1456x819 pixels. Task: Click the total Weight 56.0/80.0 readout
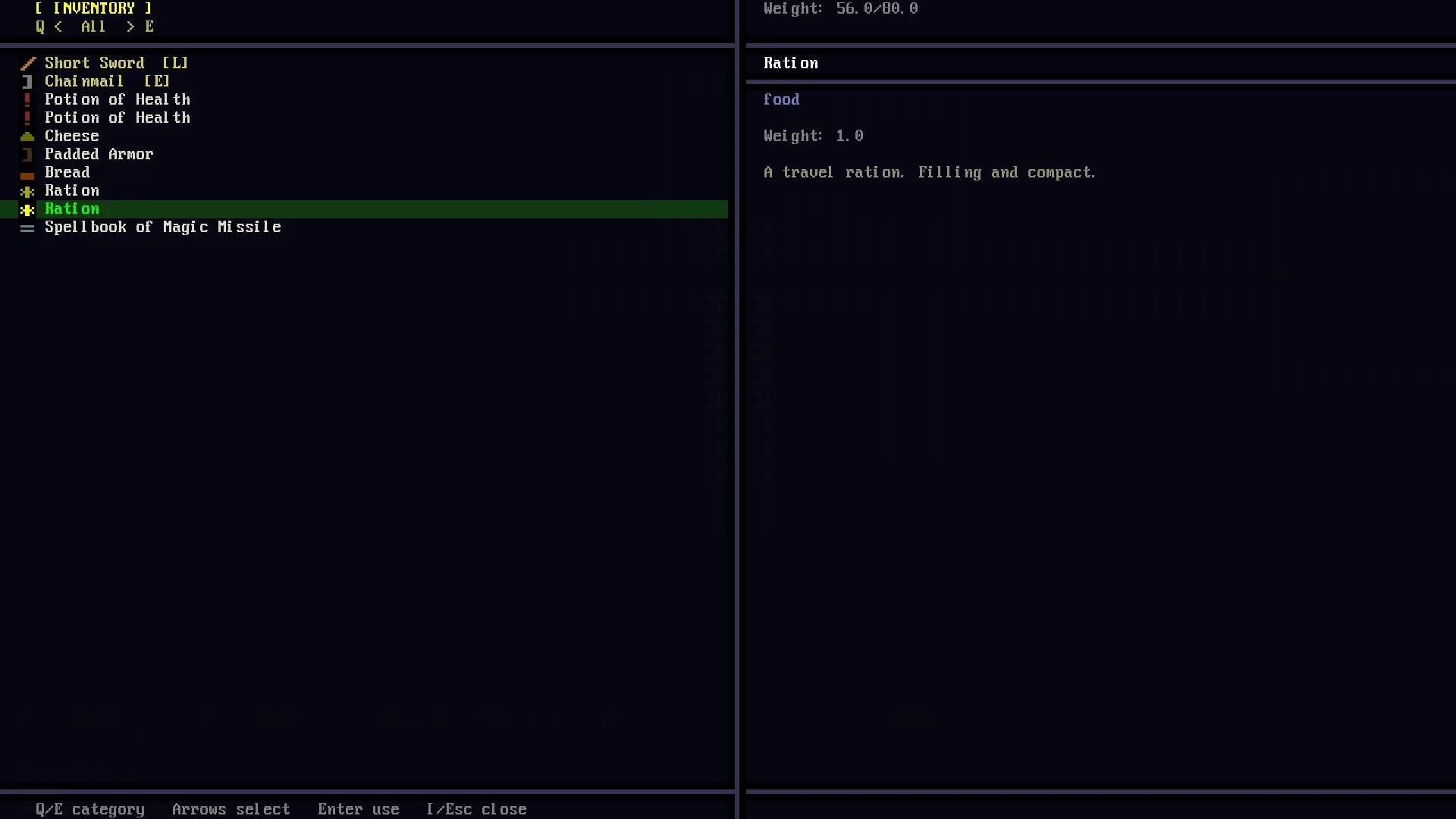tap(841, 8)
